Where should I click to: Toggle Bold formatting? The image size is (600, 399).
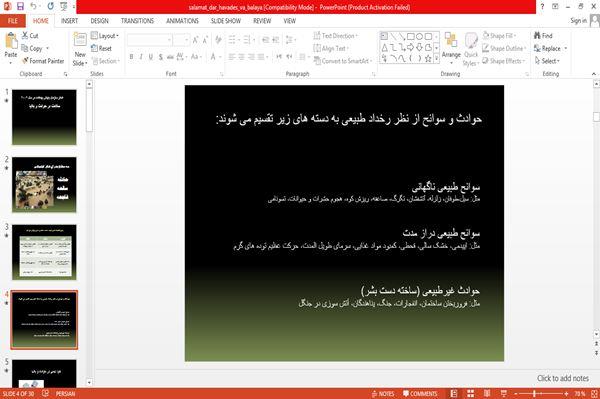[131, 57]
